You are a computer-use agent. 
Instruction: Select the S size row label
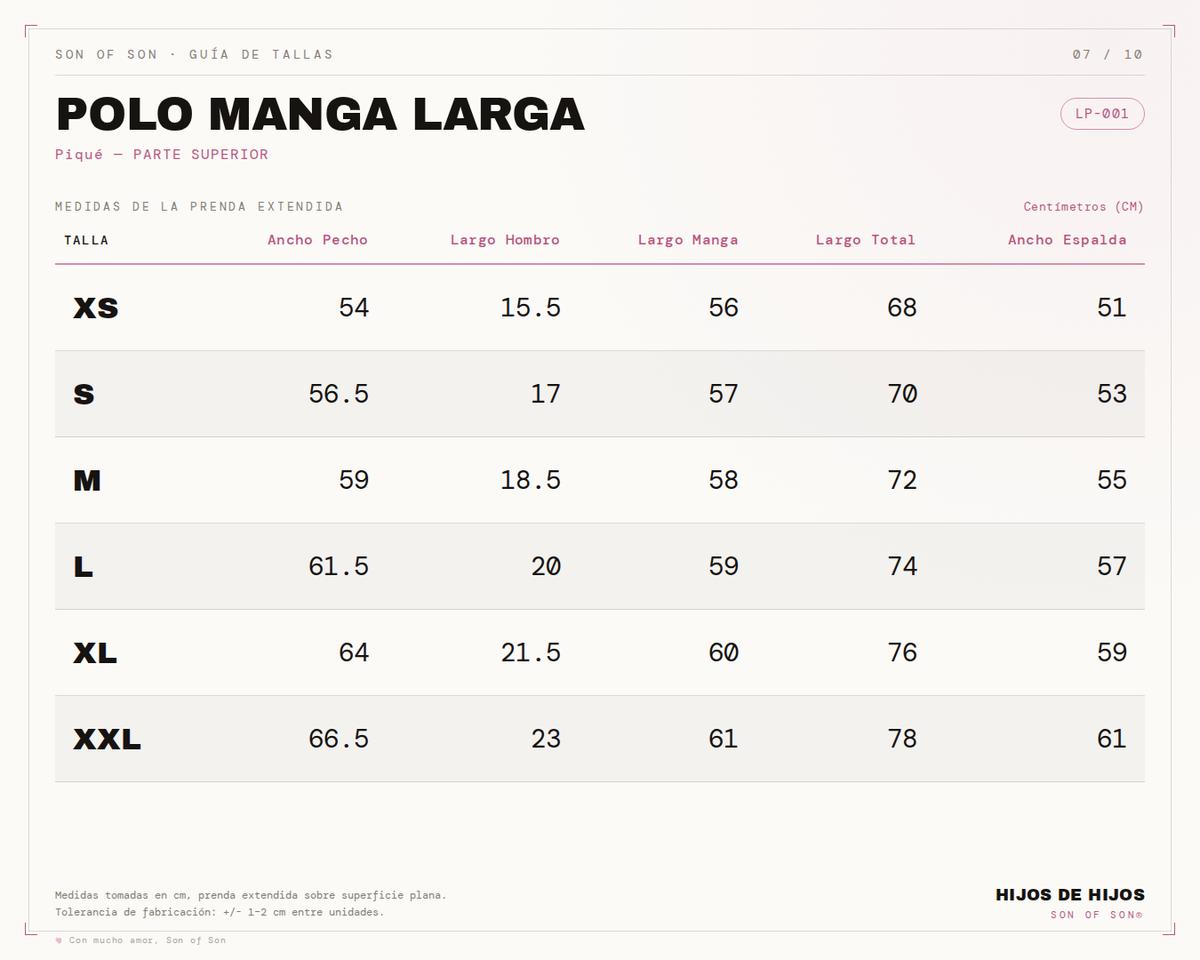84,394
